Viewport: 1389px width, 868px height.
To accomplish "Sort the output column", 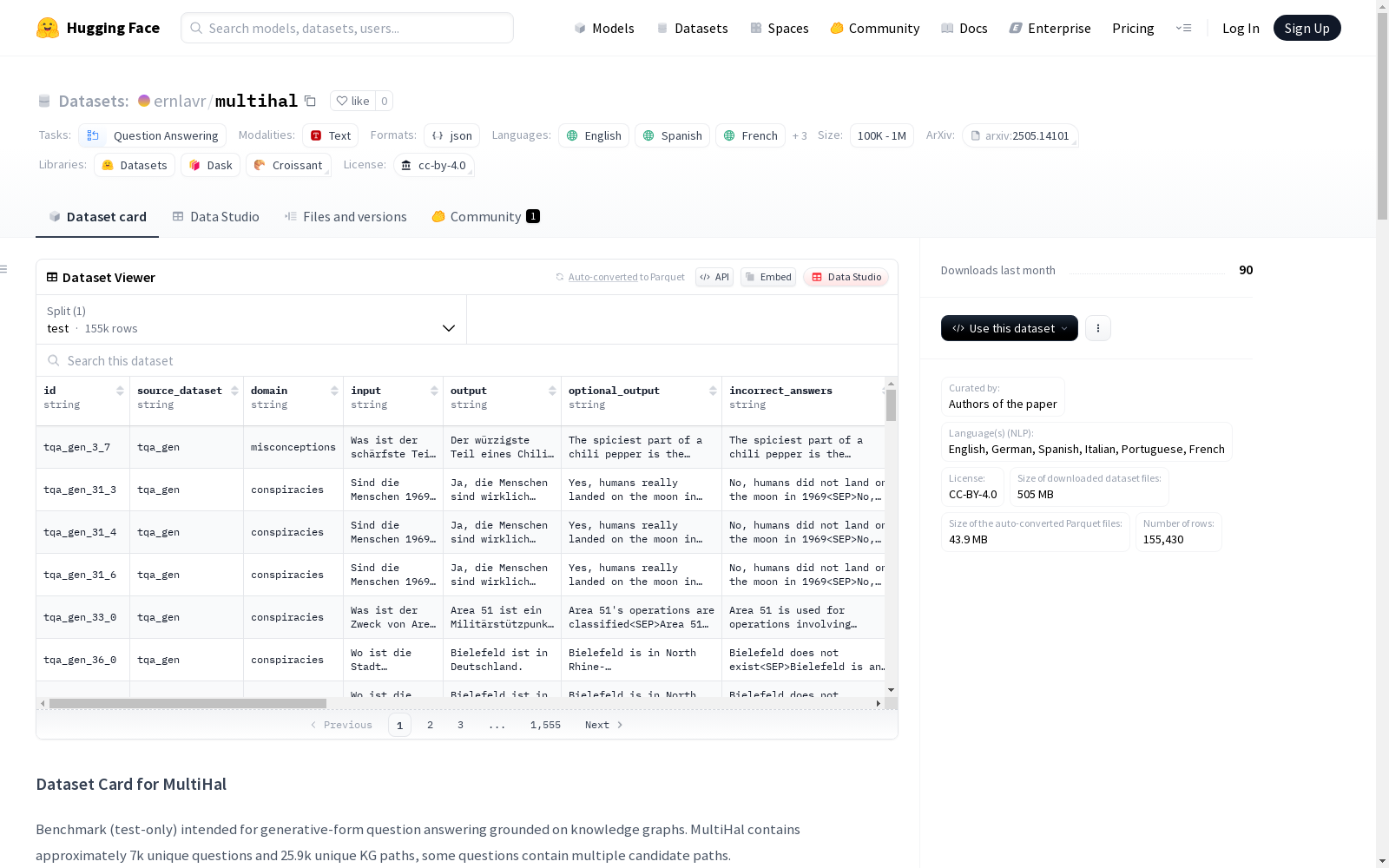I will 552,391.
